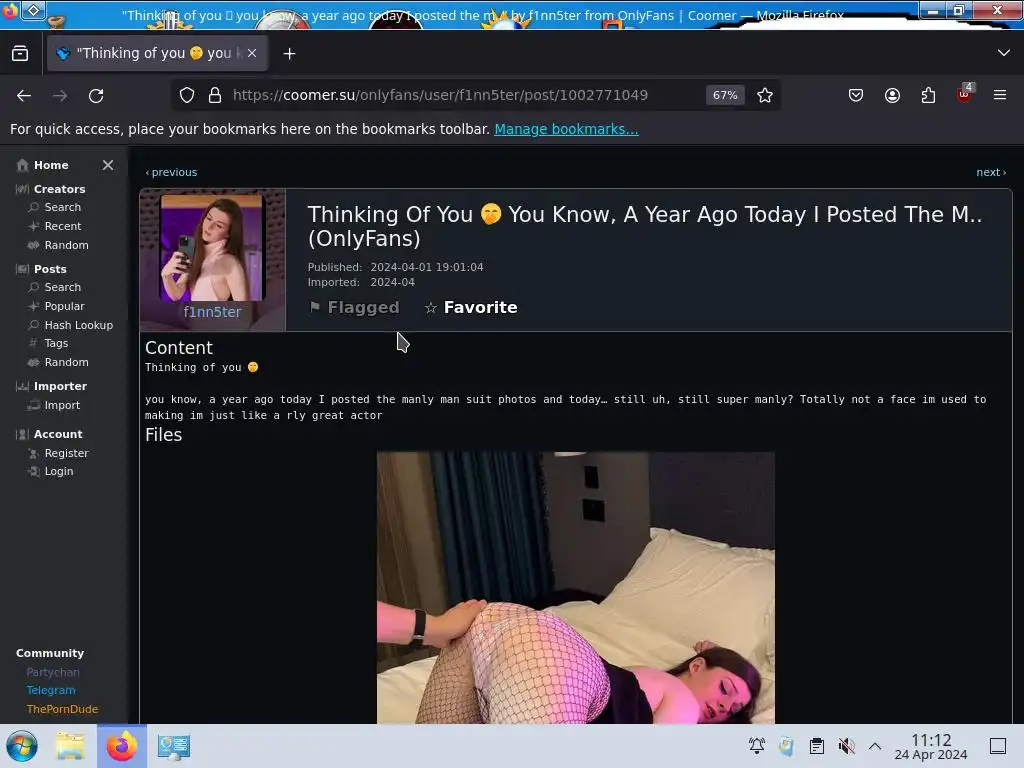The width and height of the screenshot is (1024, 768).
Task: Open the Extensions puzzle icon
Action: (x=928, y=95)
